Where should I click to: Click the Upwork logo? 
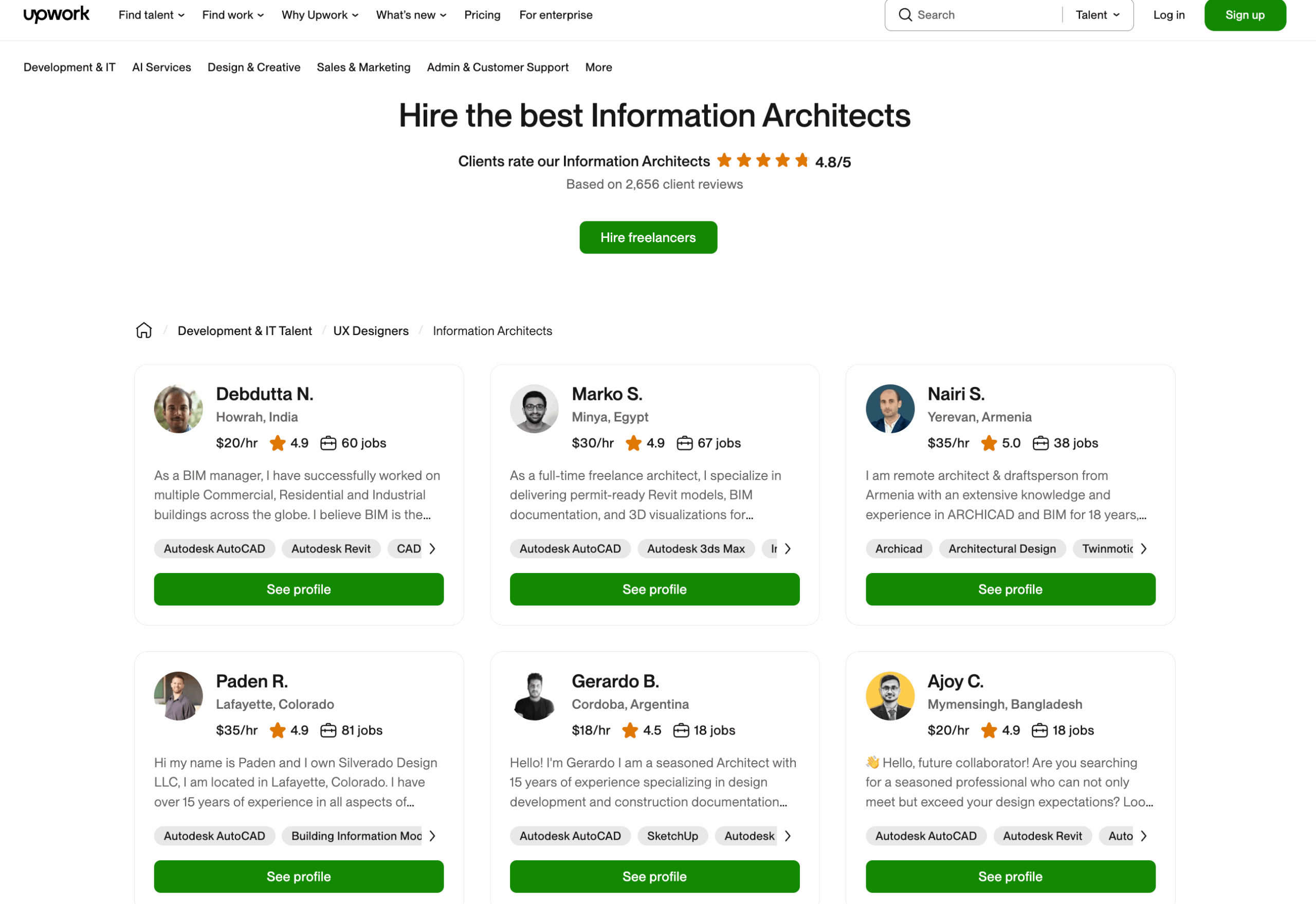(56, 15)
